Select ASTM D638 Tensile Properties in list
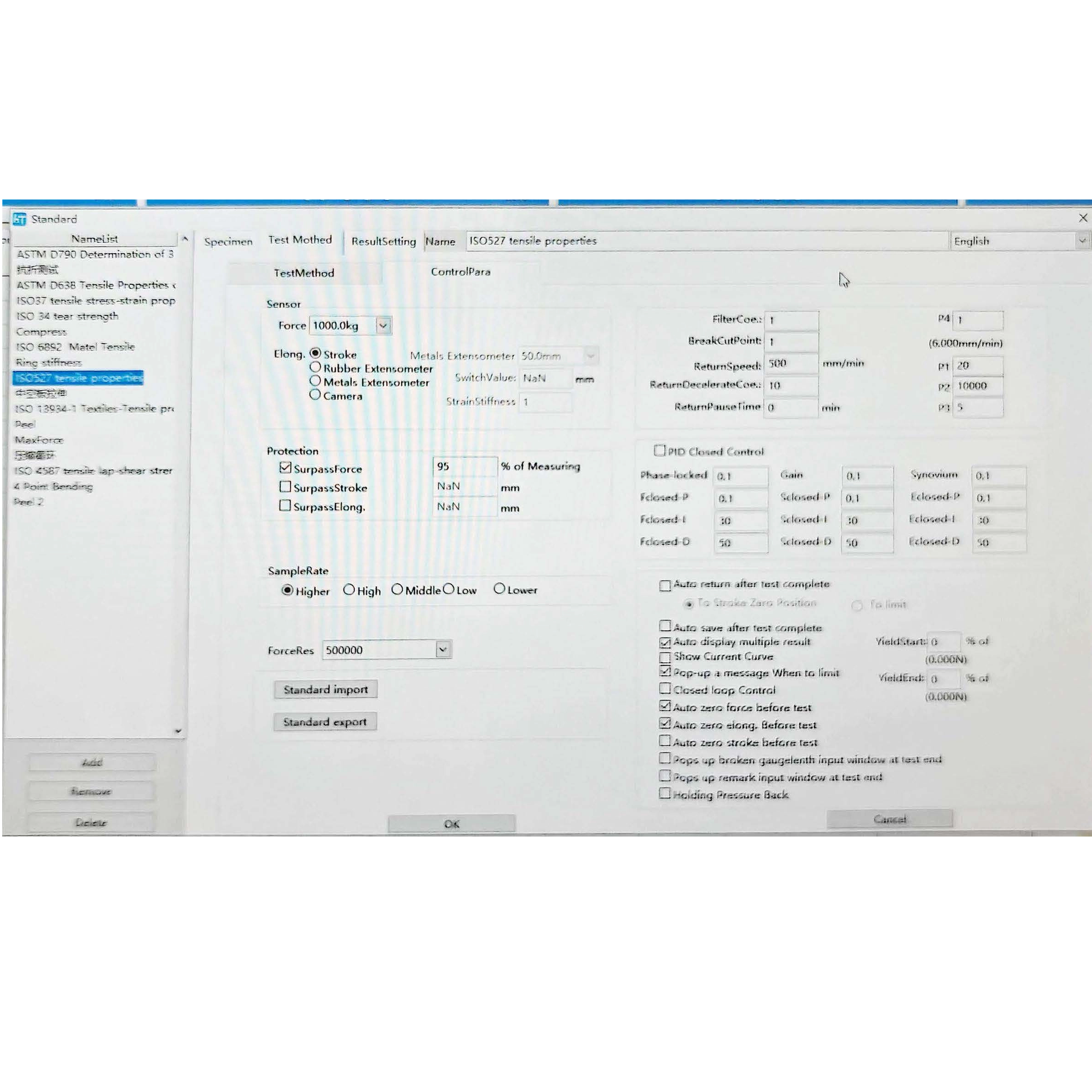 95,285
